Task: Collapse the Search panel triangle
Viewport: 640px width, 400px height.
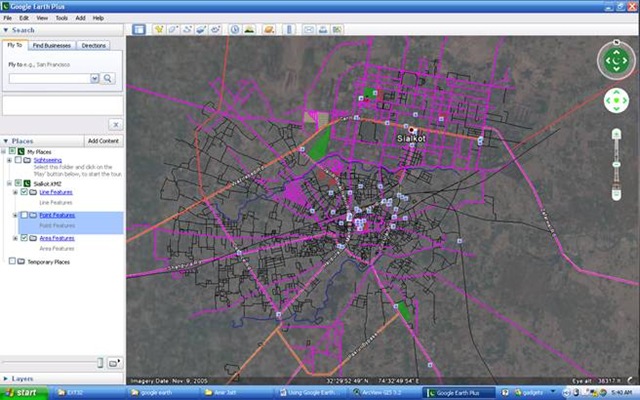Action: (6, 30)
